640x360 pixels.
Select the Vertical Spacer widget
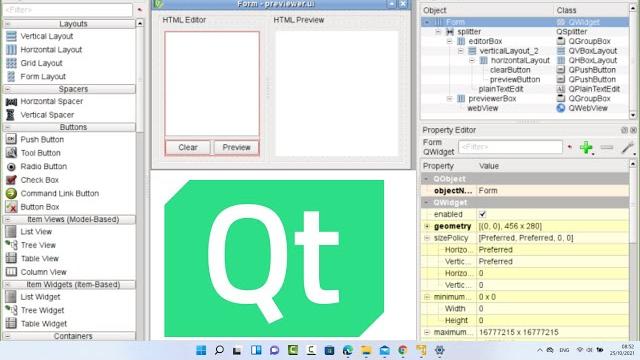tap(47, 115)
